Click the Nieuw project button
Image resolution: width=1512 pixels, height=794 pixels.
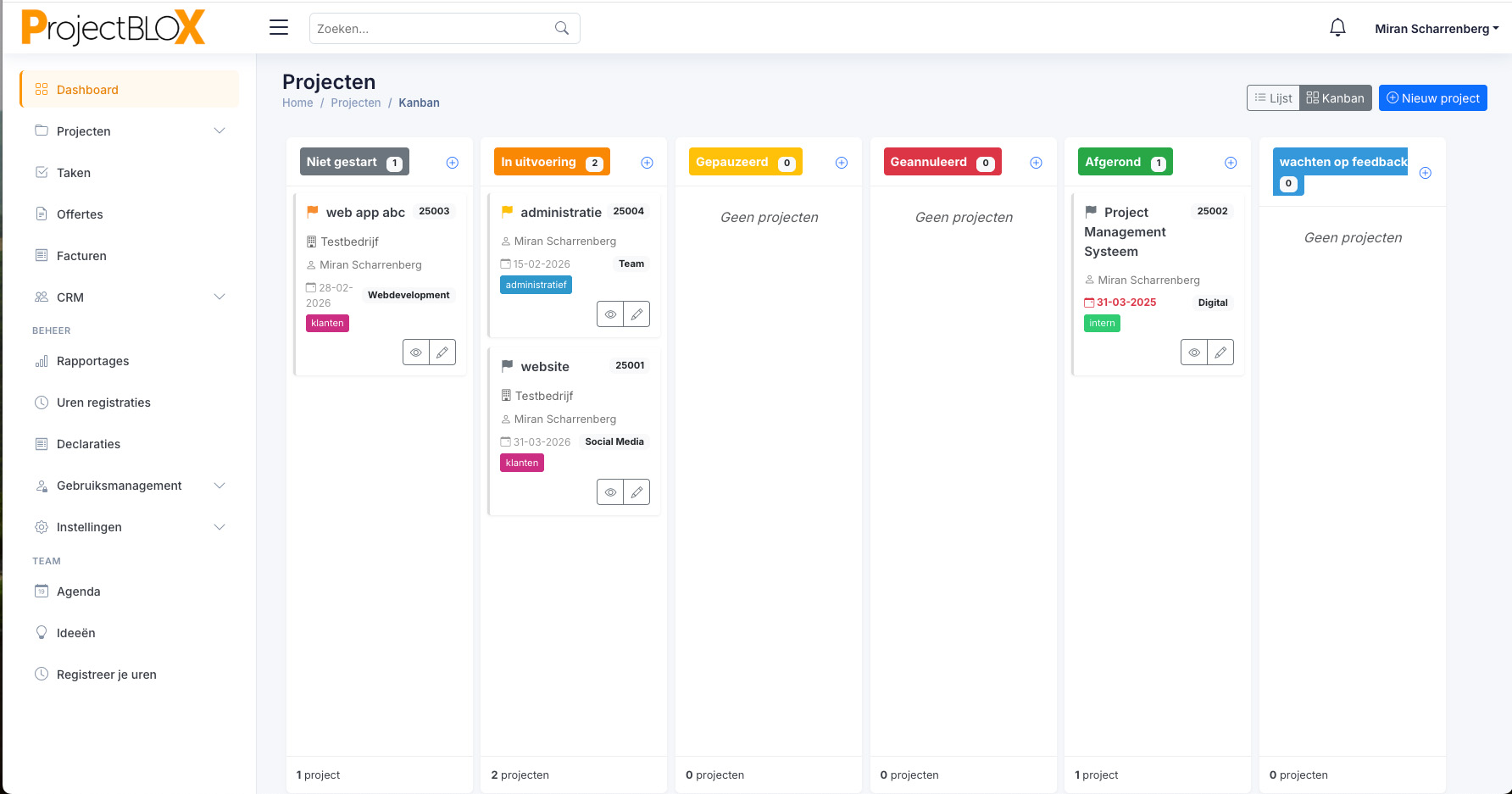coord(1432,98)
